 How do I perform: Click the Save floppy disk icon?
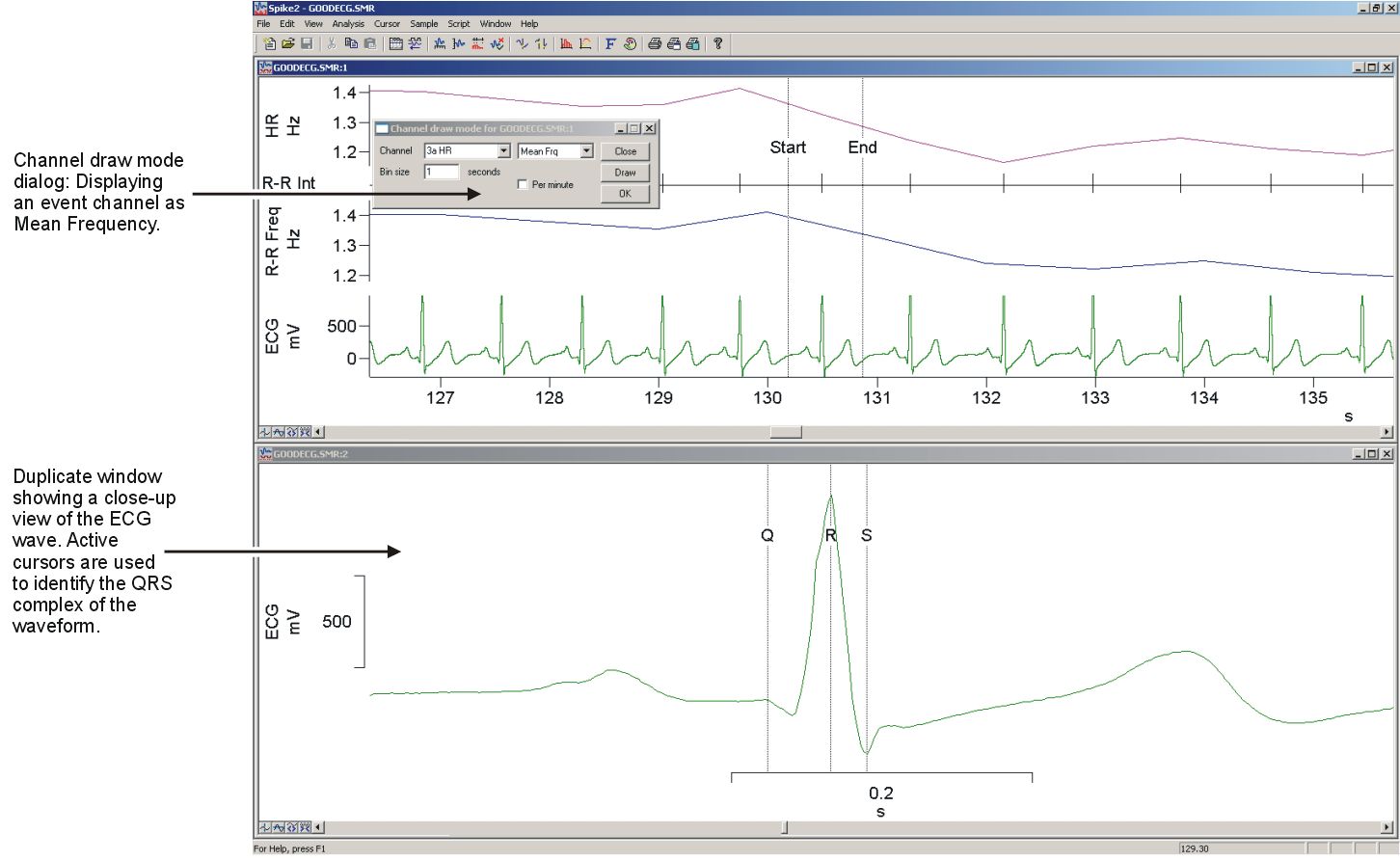[x=307, y=43]
